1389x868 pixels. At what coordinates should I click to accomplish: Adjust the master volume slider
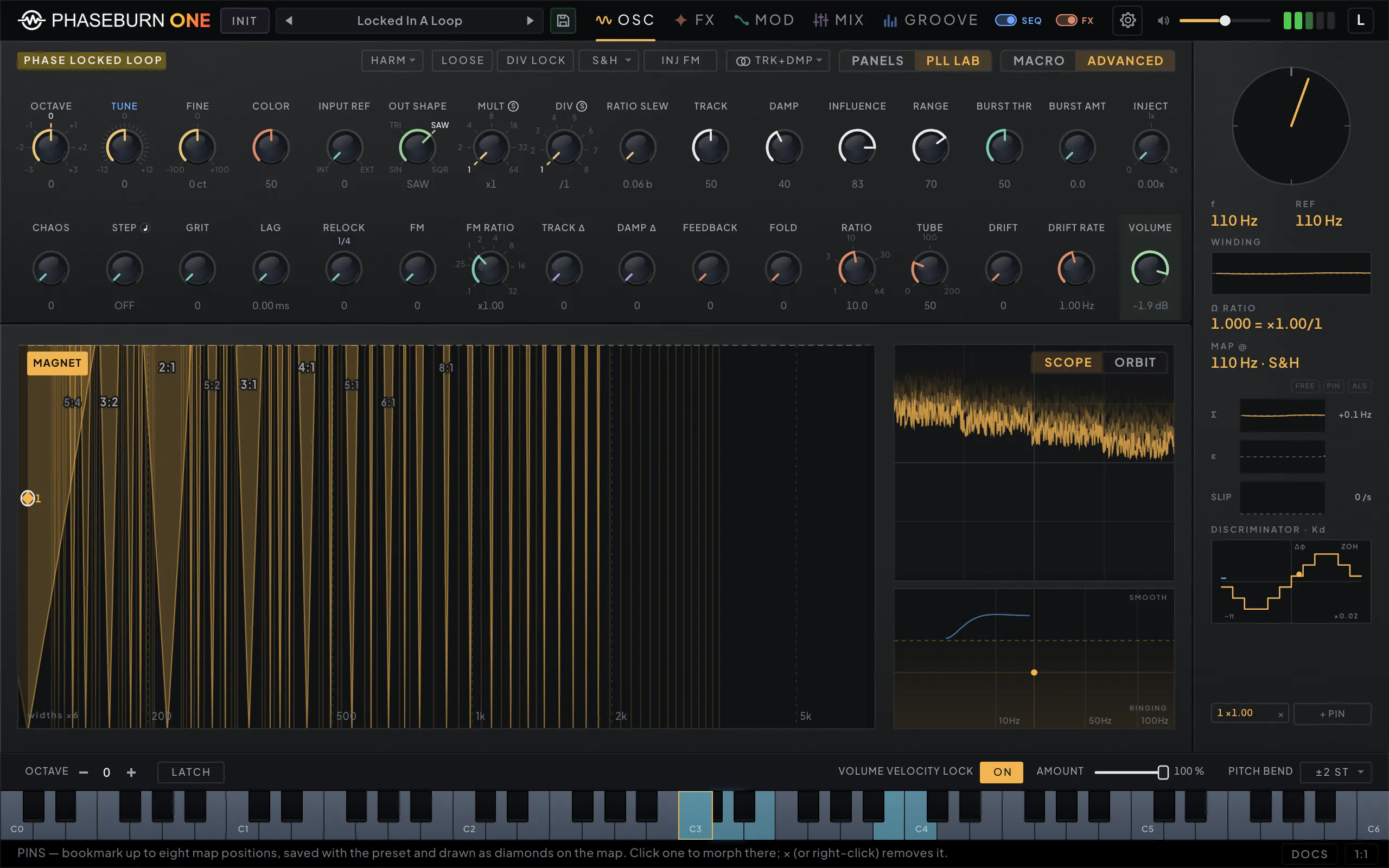click(1224, 21)
